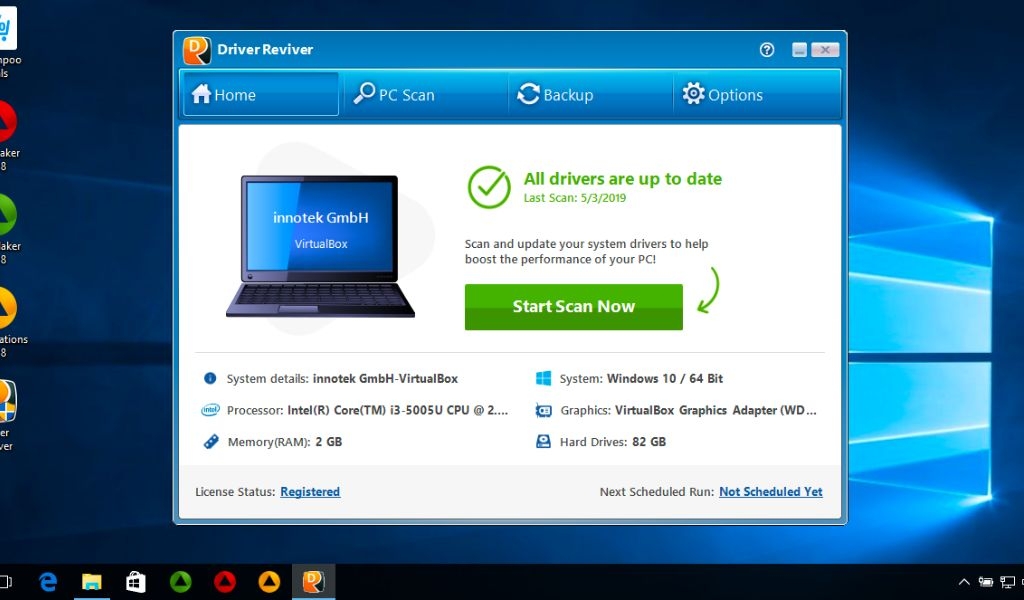The image size is (1024, 600).
Task: Click the graphics adapter icon beside Graphics info
Action: (x=543, y=410)
